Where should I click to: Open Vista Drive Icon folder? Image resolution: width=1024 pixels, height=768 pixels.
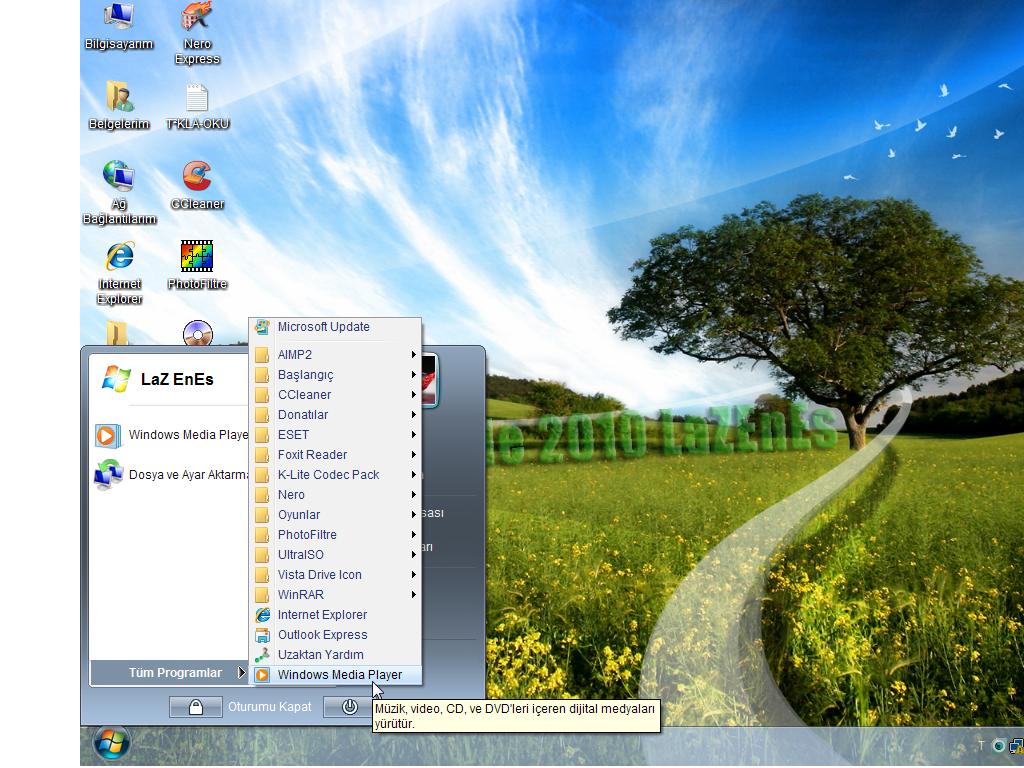[336, 575]
